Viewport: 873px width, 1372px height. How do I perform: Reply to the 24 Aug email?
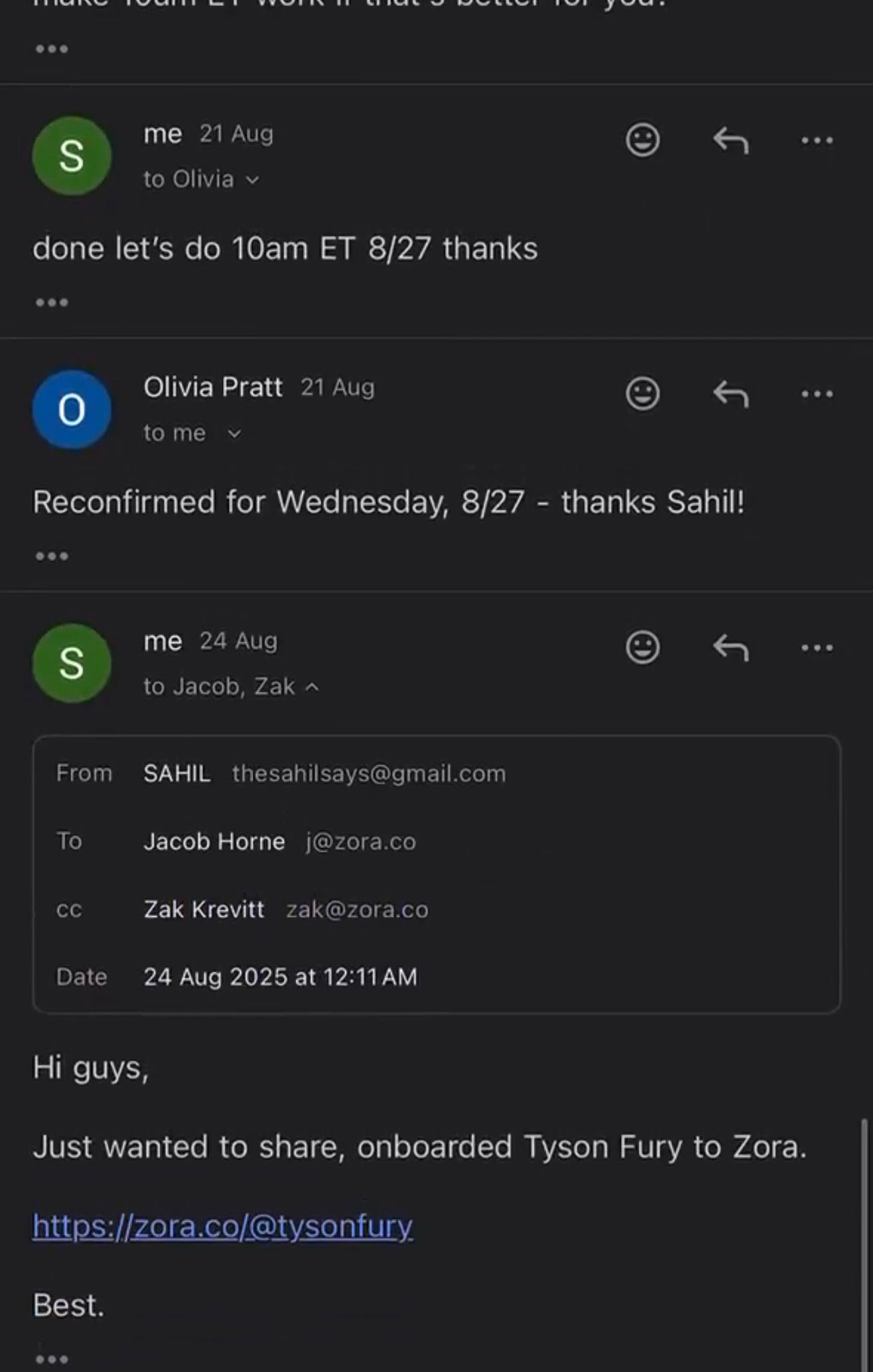pyautogui.click(x=730, y=647)
